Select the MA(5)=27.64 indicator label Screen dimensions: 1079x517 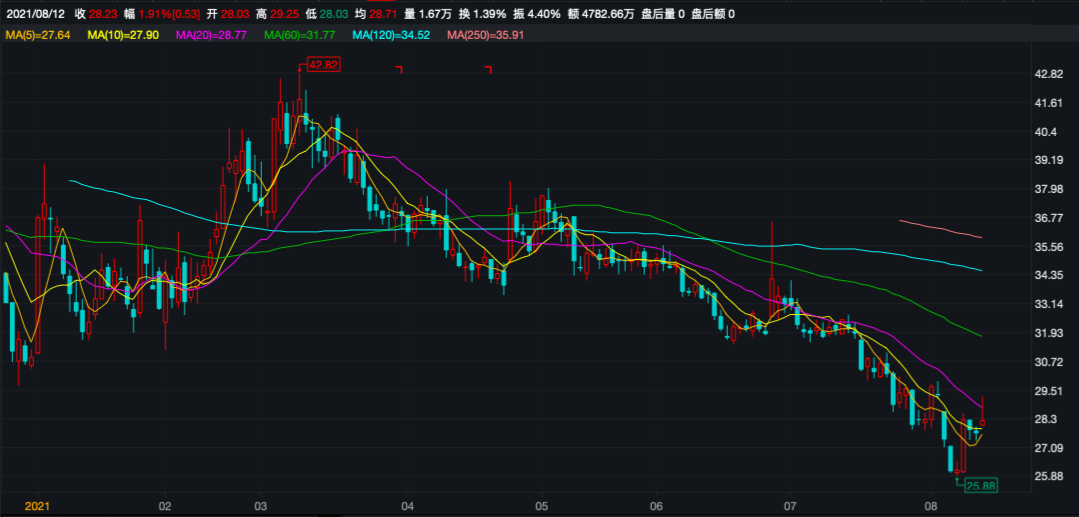click(x=38, y=35)
